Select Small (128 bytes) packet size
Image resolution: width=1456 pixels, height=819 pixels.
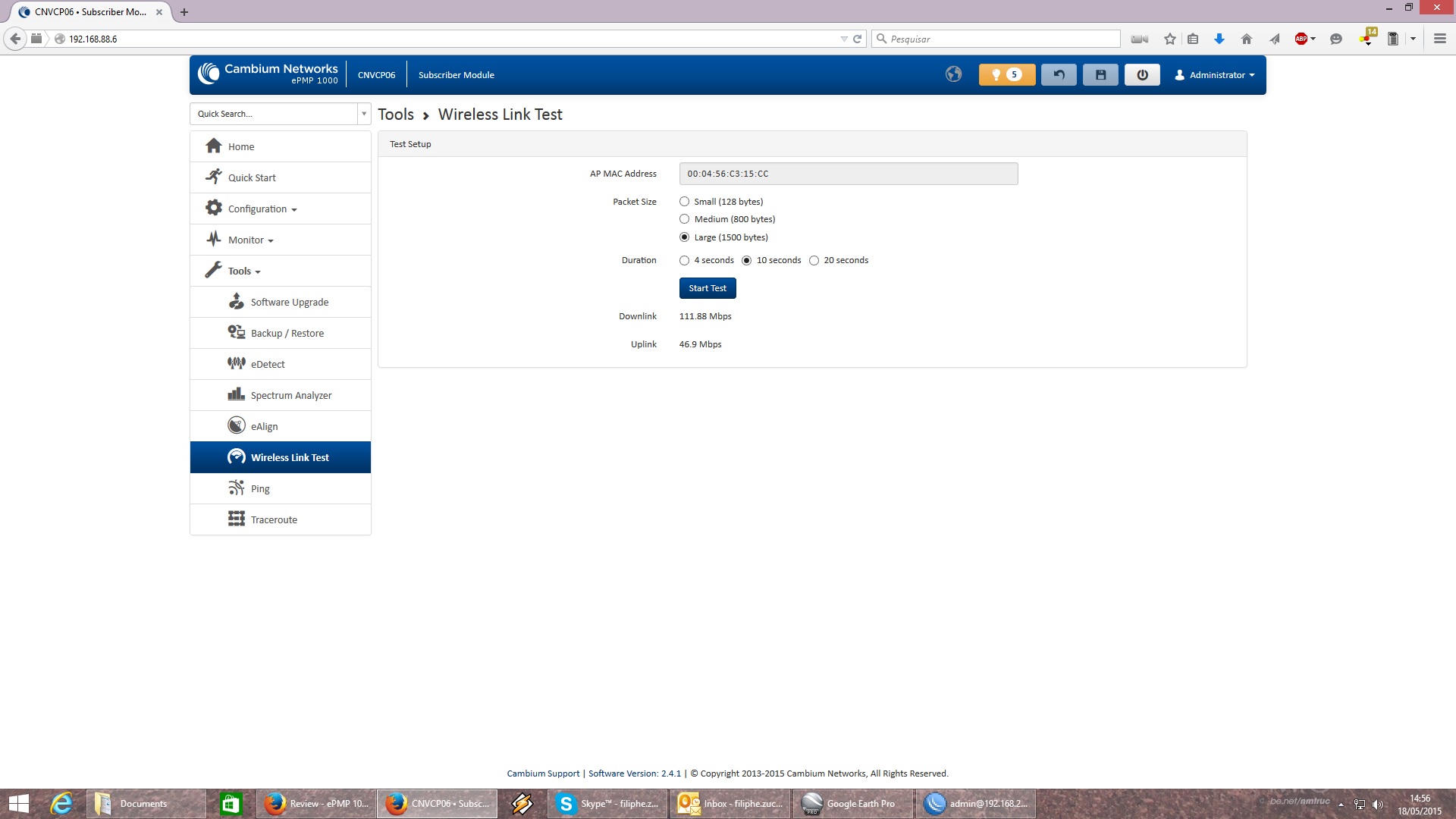click(685, 202)
